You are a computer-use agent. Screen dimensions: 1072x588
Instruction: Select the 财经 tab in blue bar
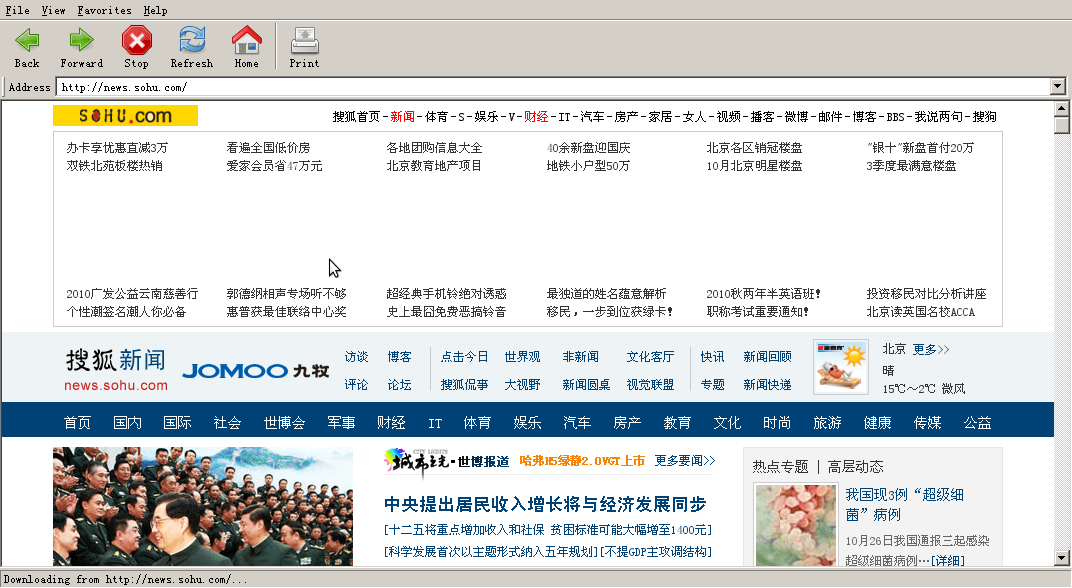point(391,423)
